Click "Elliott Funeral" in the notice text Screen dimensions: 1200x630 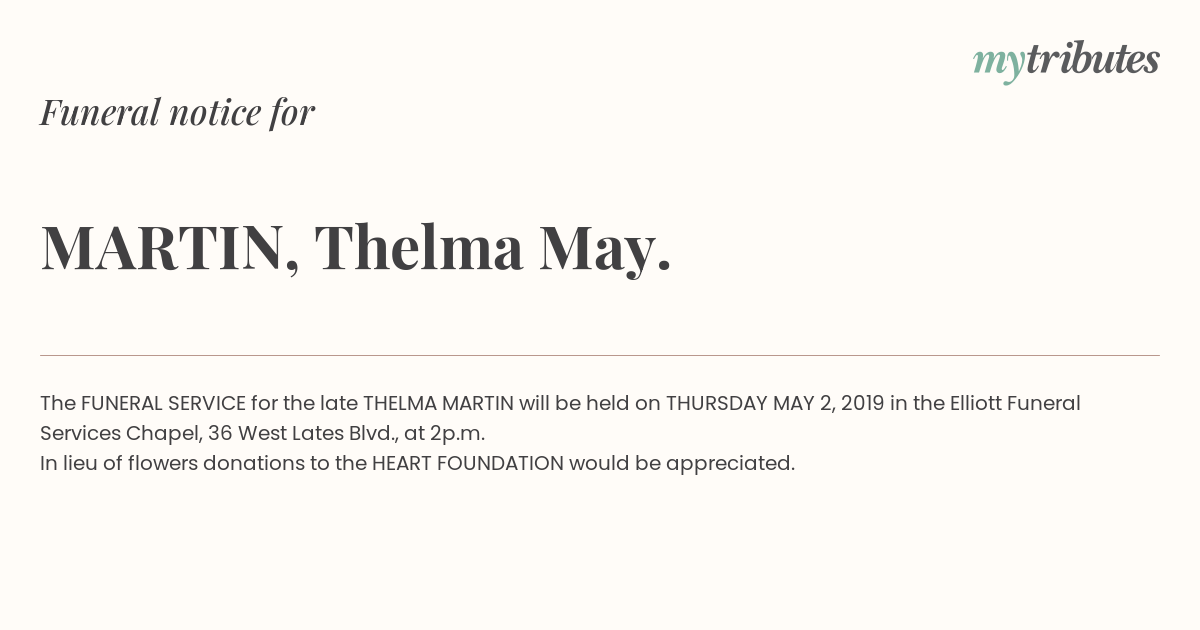(1013, 403)
